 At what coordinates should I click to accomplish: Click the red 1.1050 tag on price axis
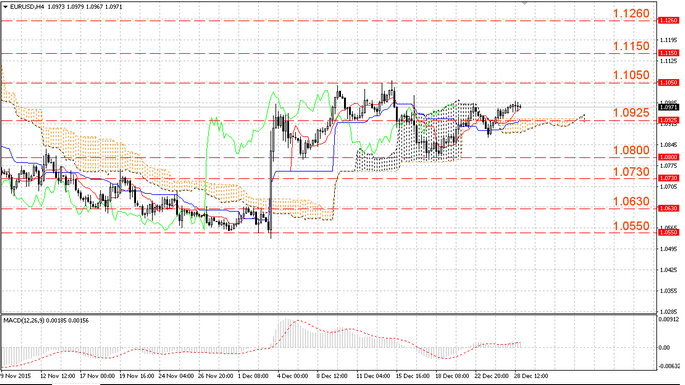668,82
